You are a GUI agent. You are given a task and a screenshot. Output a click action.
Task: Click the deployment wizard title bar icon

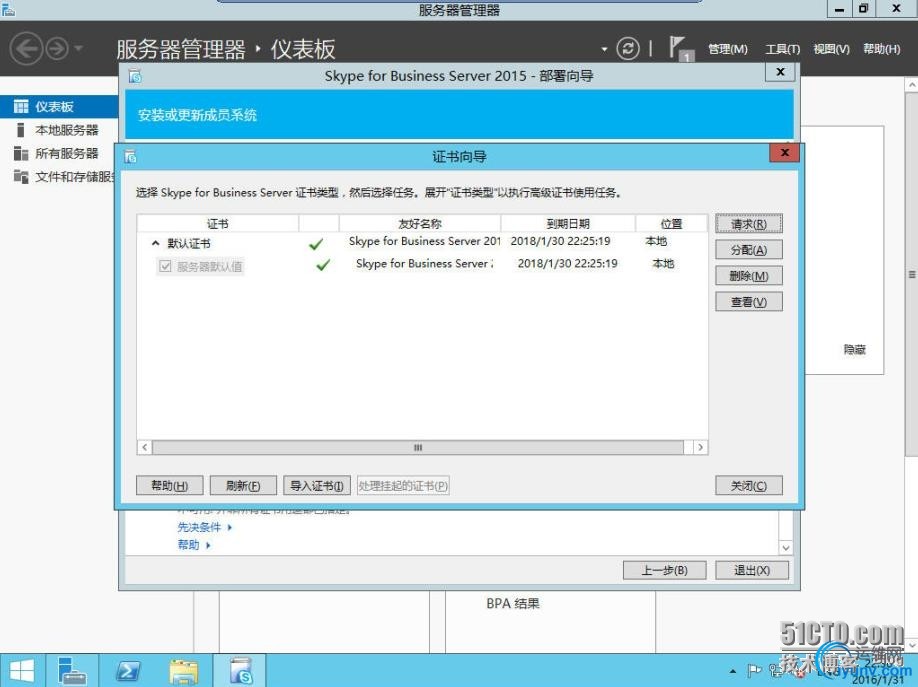pos(135,76)
